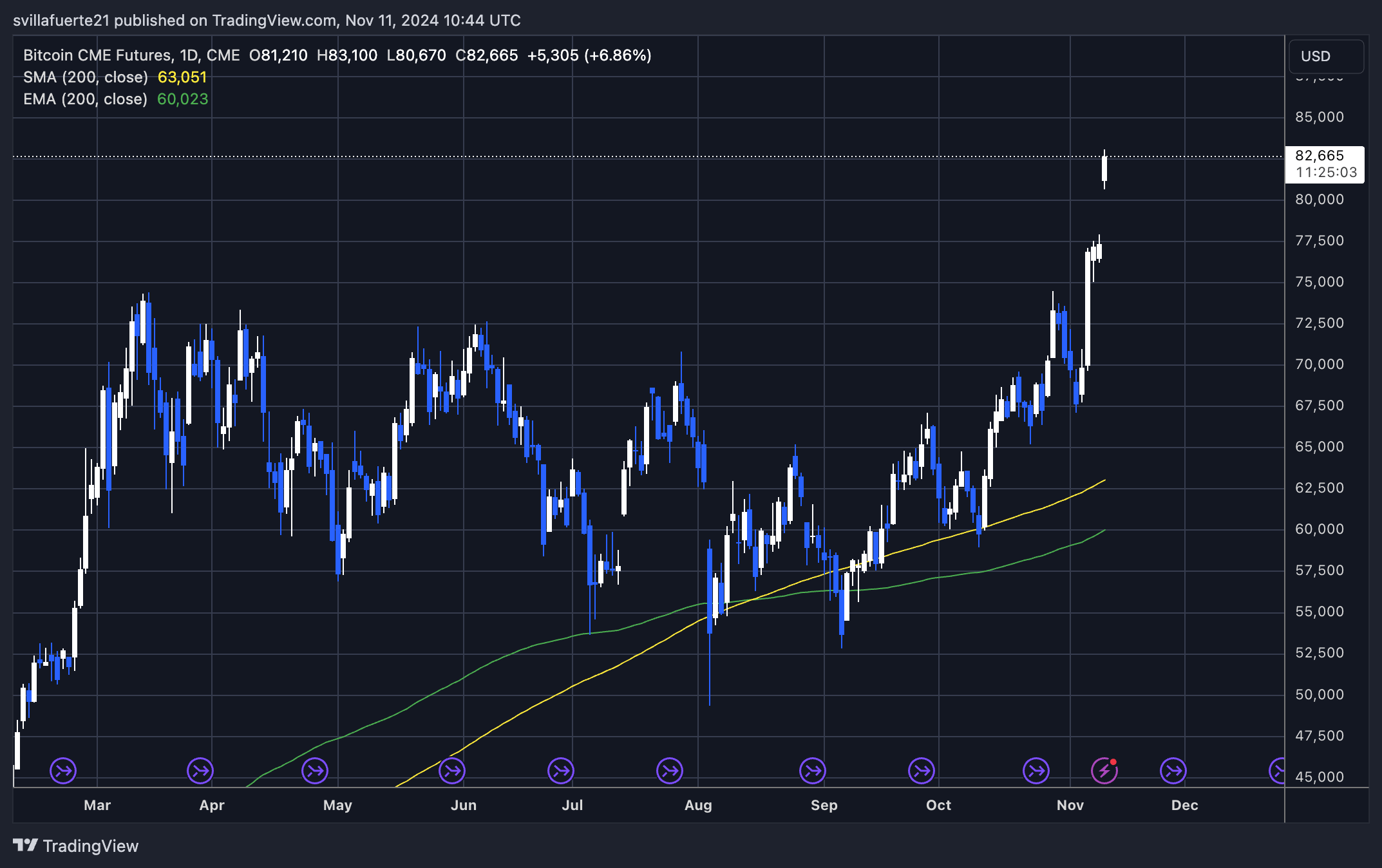1382x868 pixels.
Task: Click the event marker icon before Jul
Action: (561, 770)
